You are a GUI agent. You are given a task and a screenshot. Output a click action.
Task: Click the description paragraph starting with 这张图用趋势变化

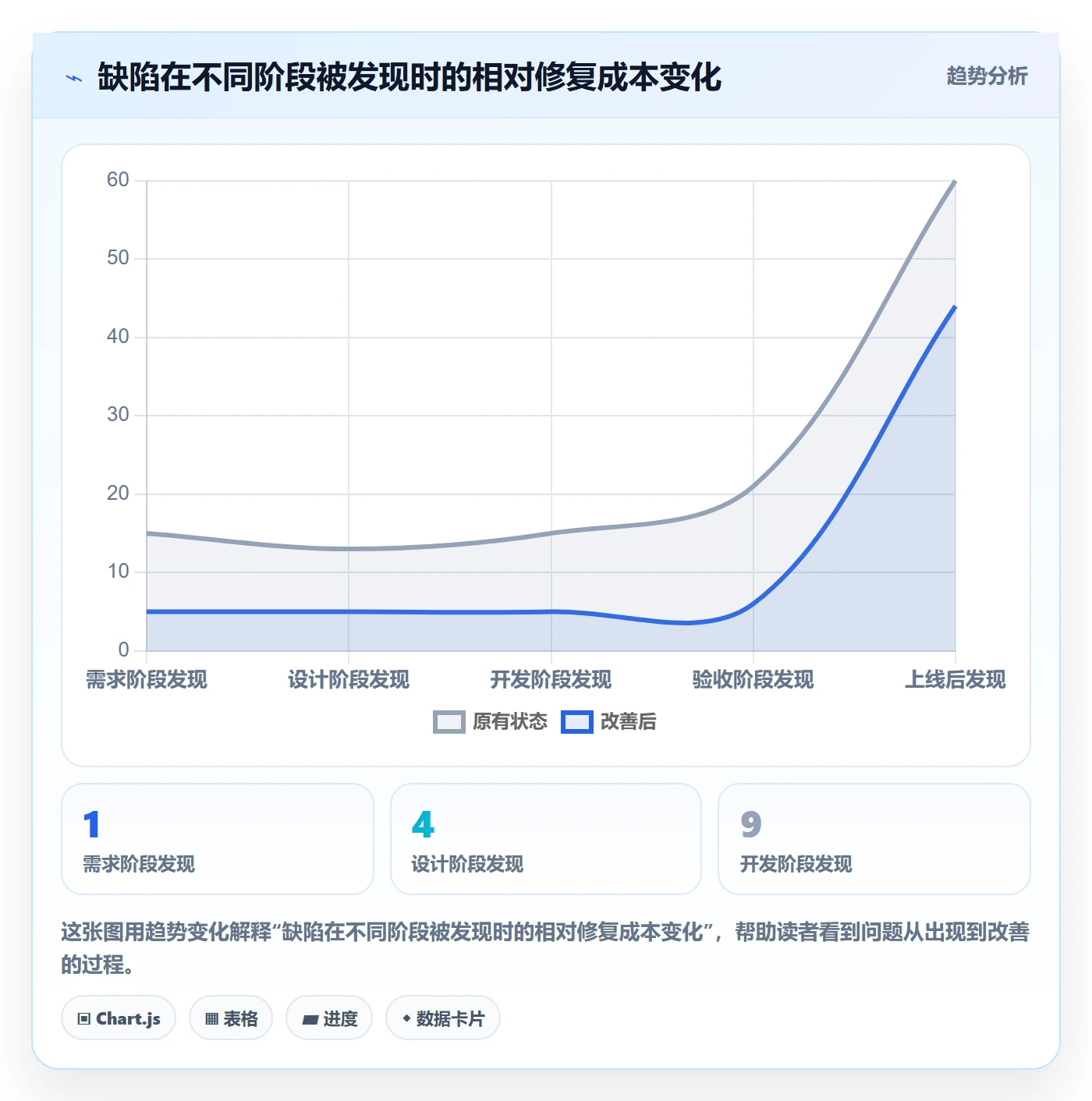click(x=545, y=948)
